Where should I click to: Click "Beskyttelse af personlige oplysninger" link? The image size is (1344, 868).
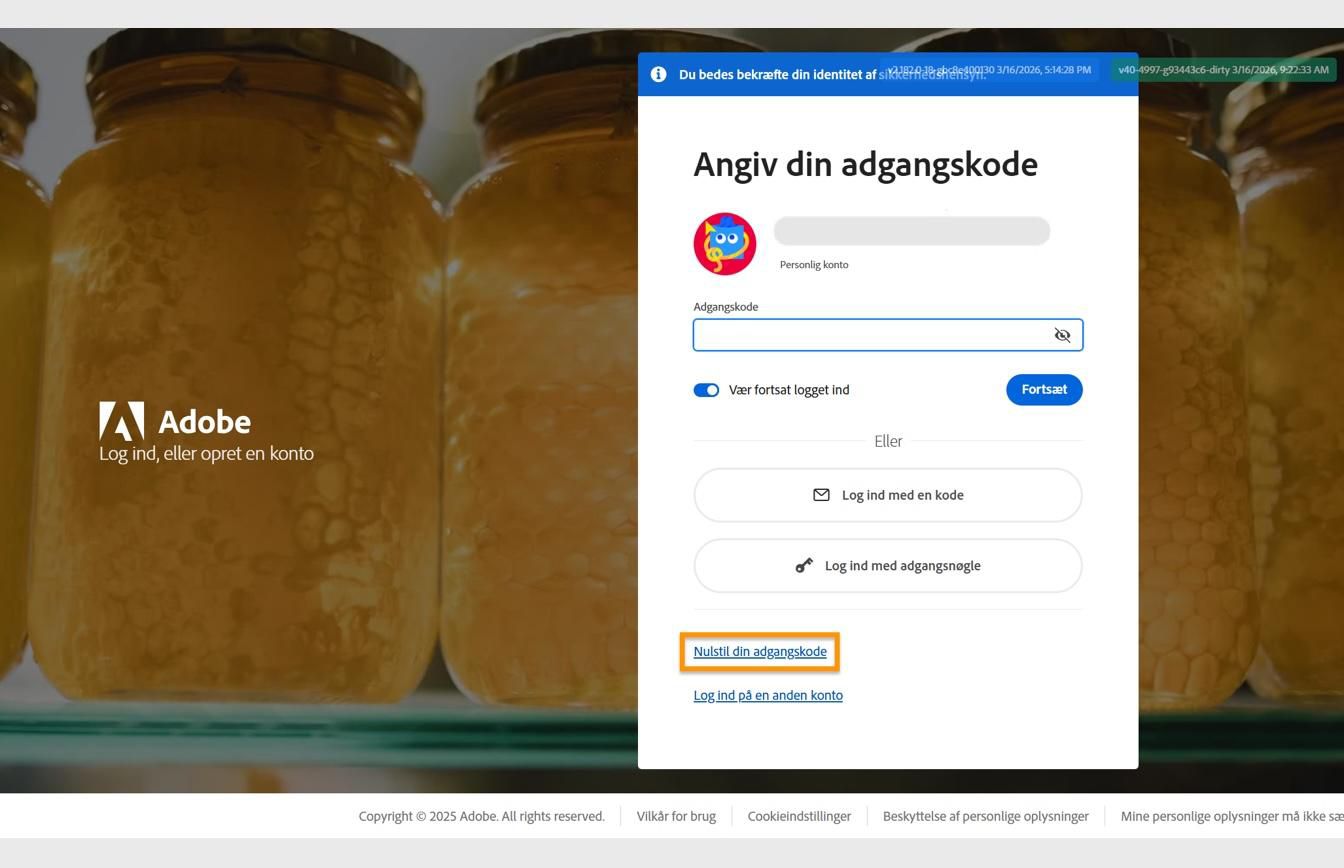[x=985, y=816]
